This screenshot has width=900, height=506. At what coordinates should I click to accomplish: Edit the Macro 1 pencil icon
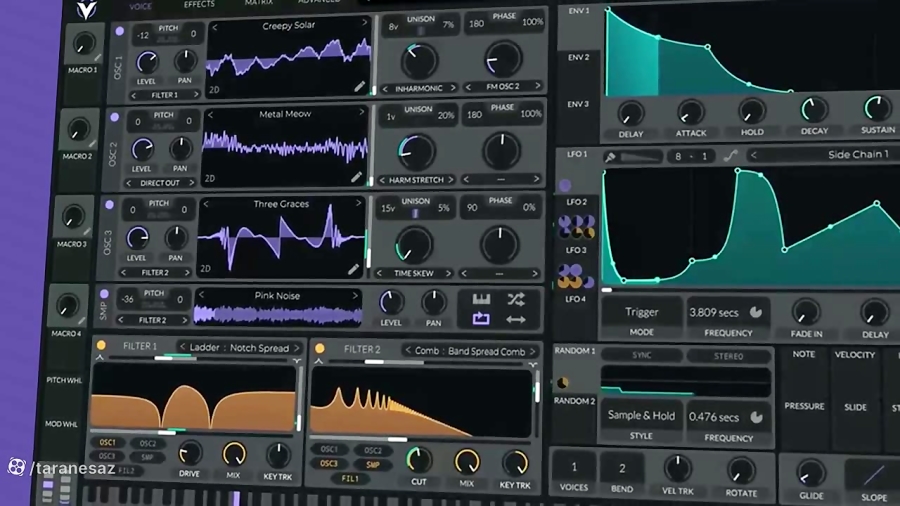98,57
